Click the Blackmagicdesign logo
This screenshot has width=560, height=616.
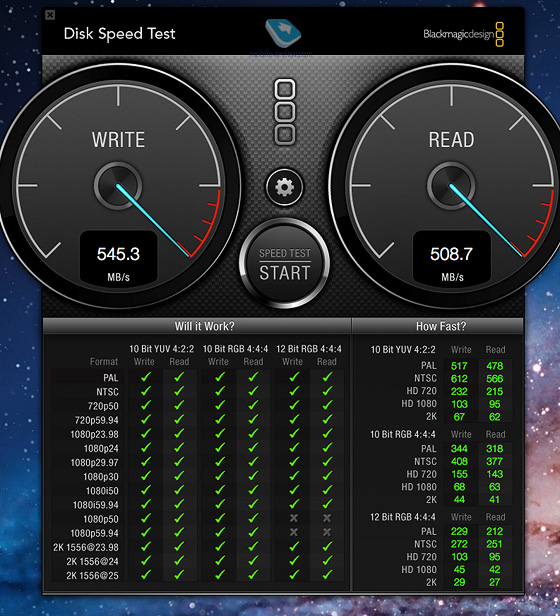[x=463, y=34]
